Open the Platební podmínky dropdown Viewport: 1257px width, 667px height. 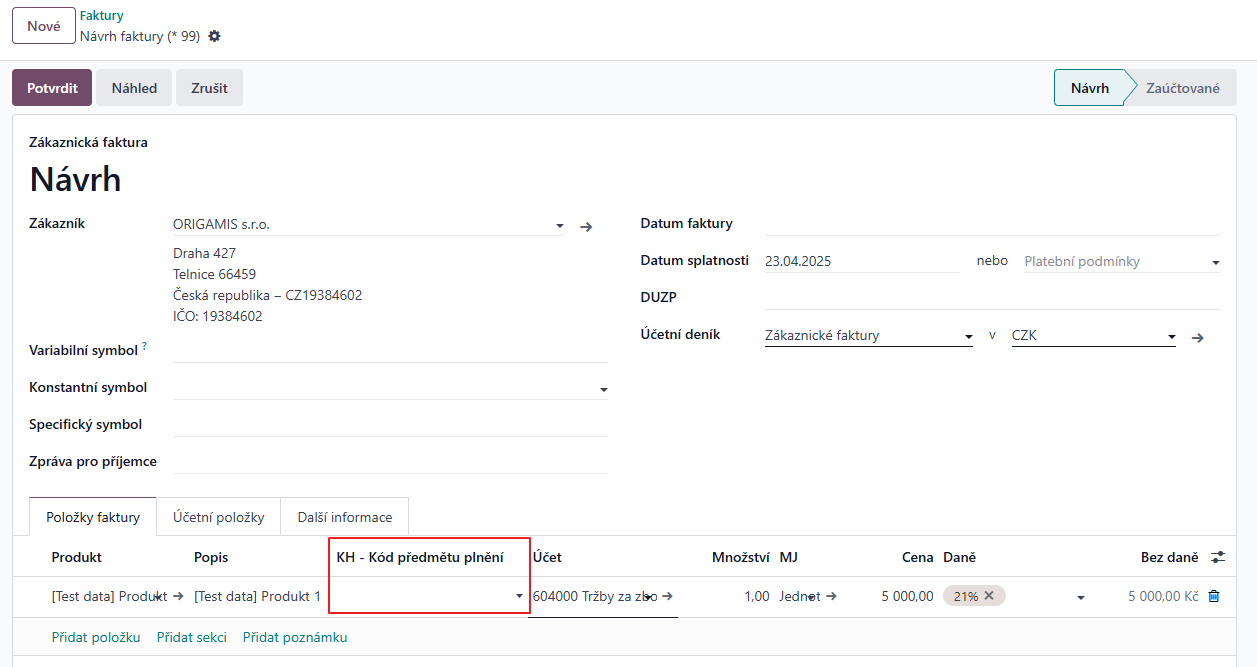coord(1215,263)
